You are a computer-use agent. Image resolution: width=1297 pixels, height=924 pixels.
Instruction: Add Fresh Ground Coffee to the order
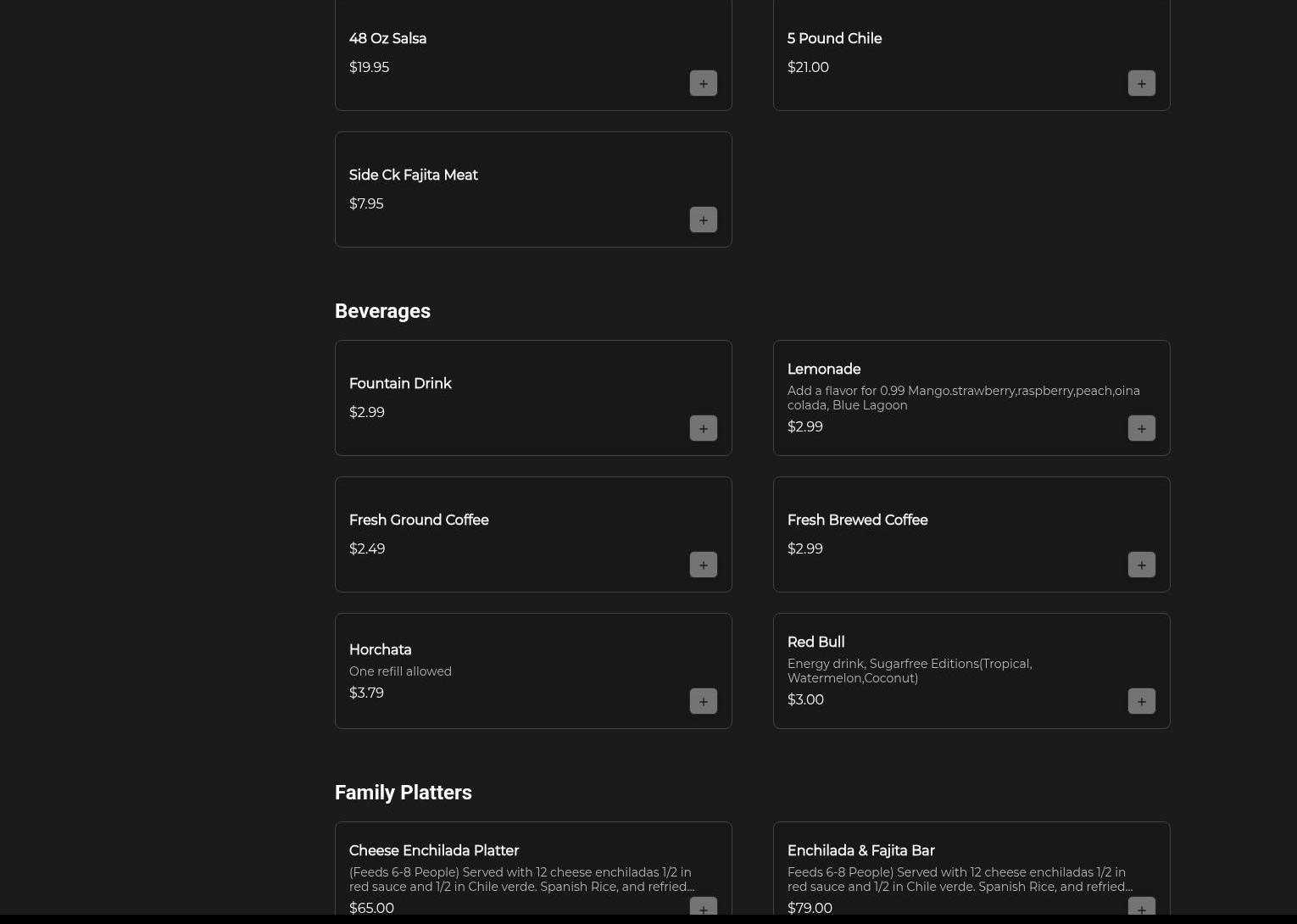tap(703, 565)
